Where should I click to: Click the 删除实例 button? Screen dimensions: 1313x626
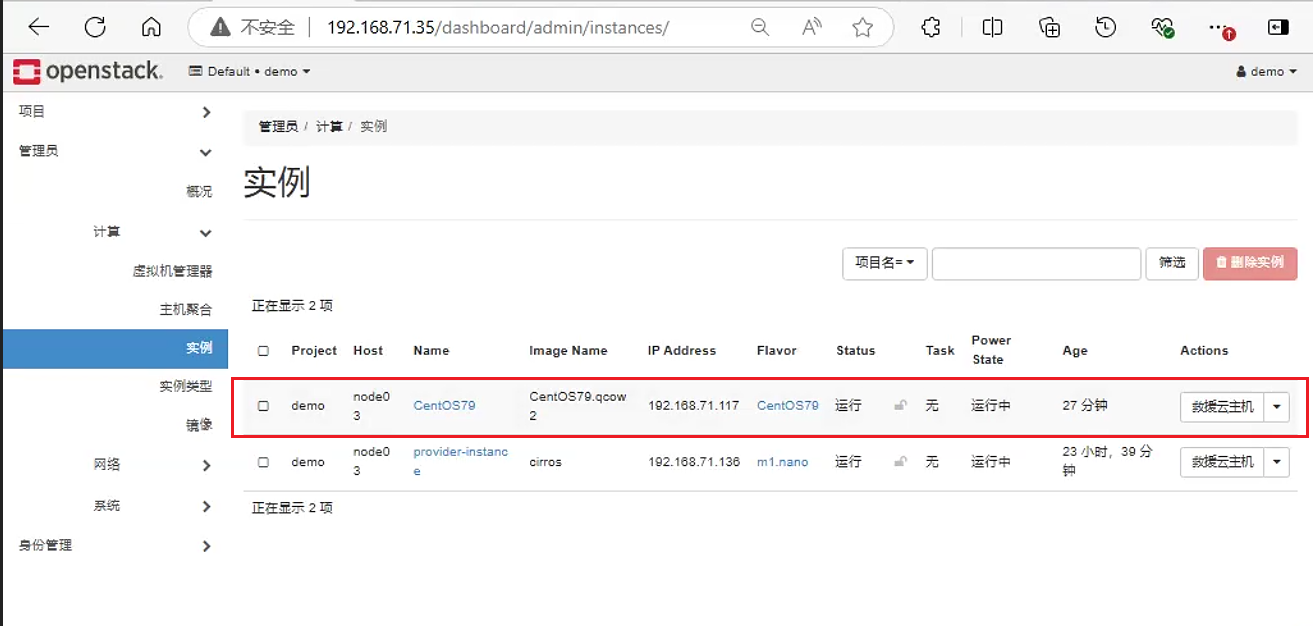coord(1250,263)
